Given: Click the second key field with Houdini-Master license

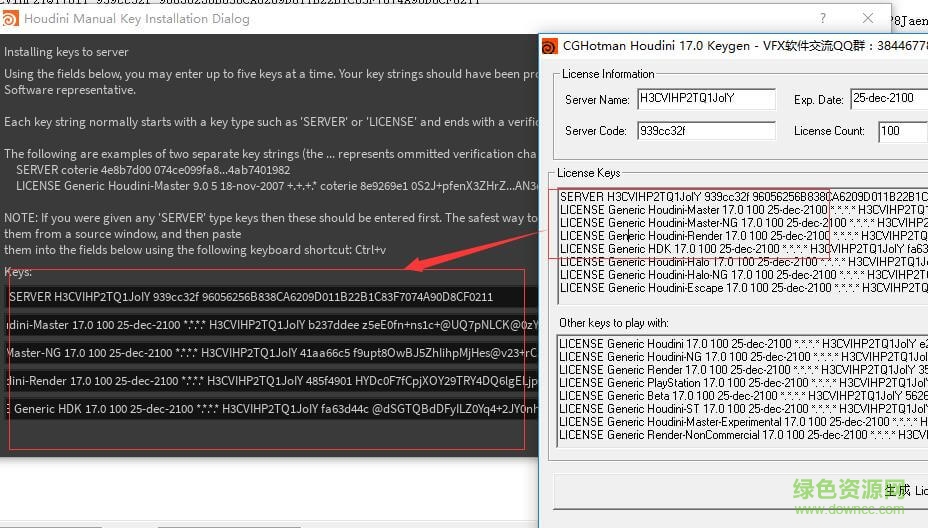Looking at the screenshot, I should pyautogui.click(x=272, y=325).
